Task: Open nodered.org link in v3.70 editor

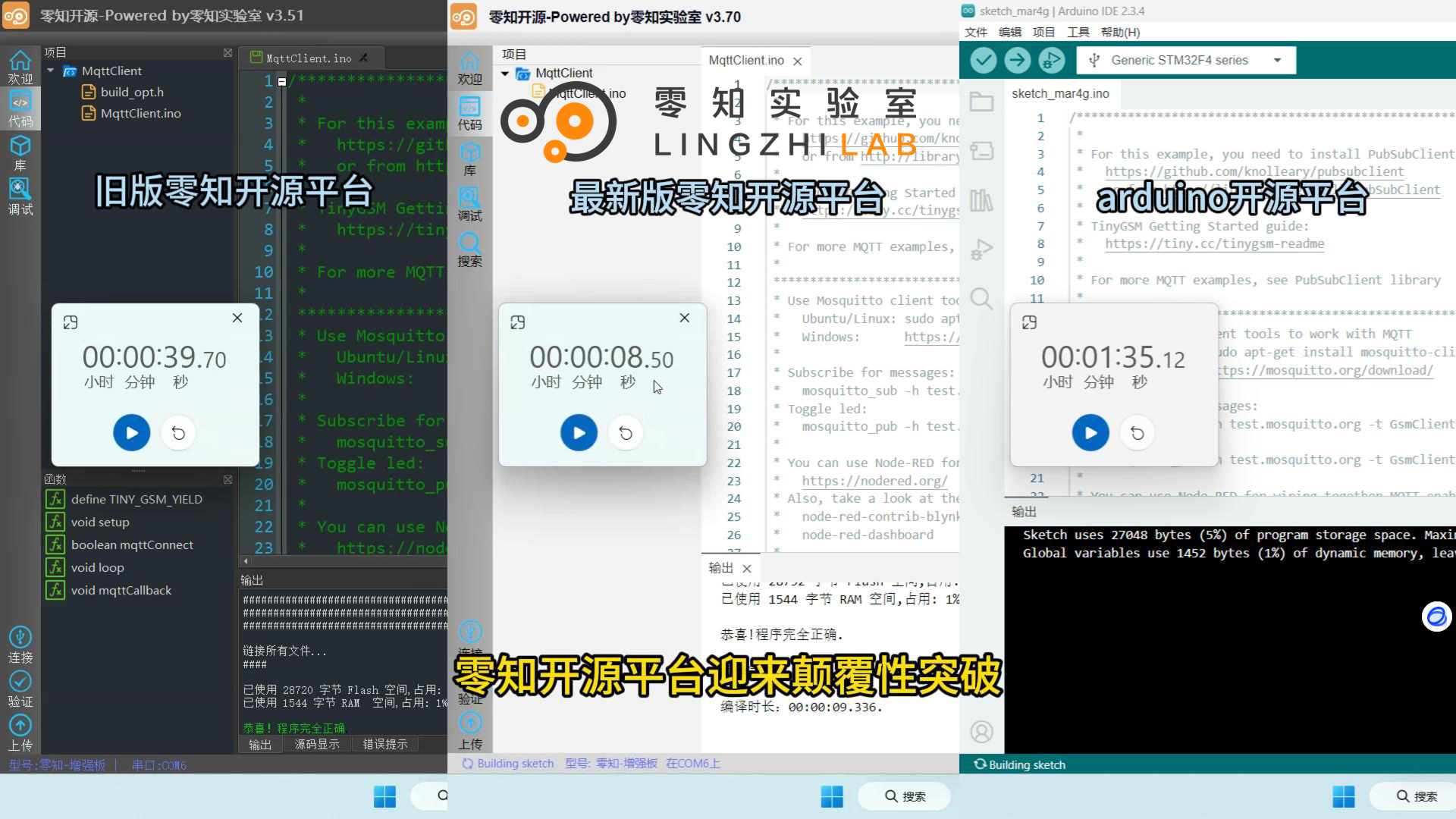Action: [874, 481]
